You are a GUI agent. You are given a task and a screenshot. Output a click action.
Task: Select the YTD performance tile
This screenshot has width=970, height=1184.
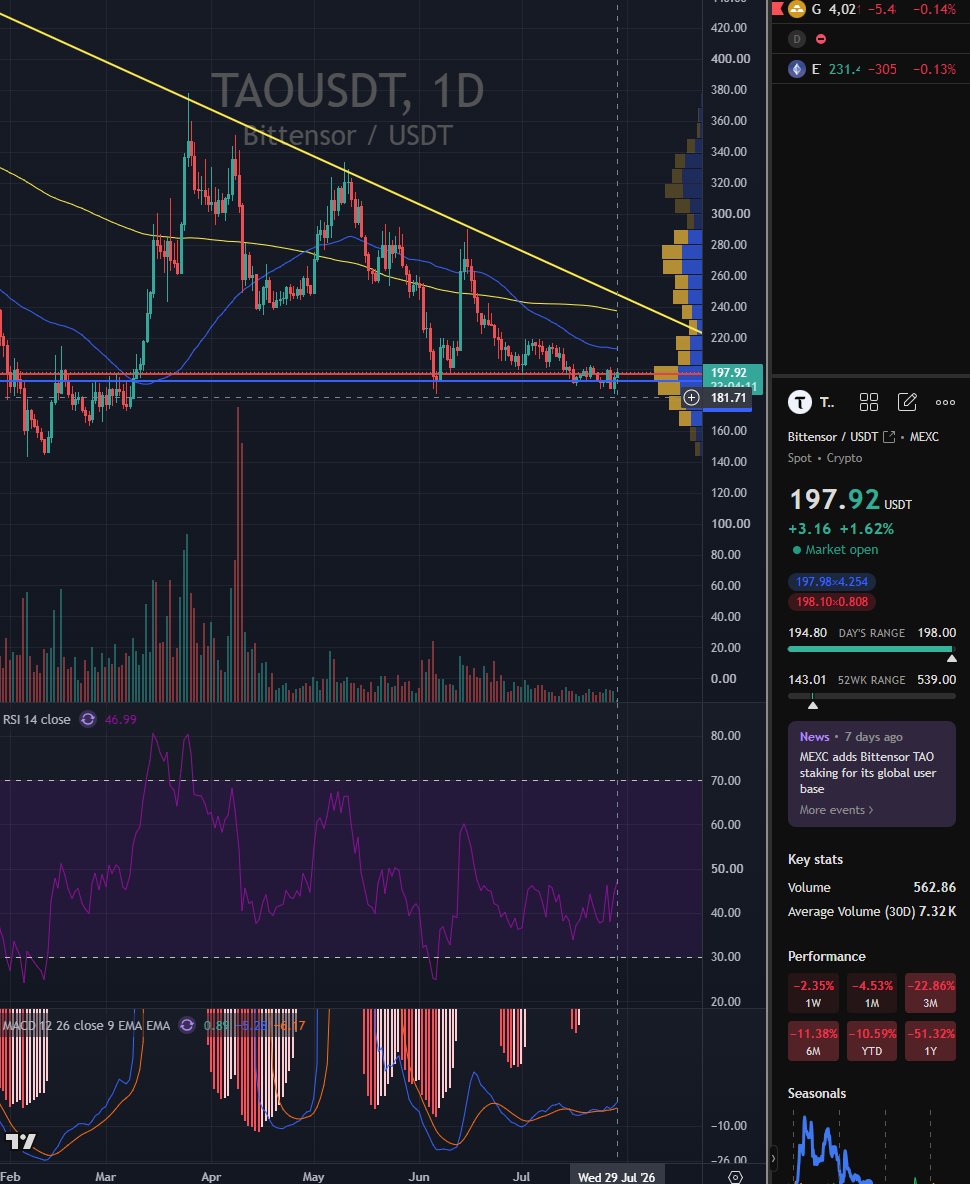click(872, 1041)
